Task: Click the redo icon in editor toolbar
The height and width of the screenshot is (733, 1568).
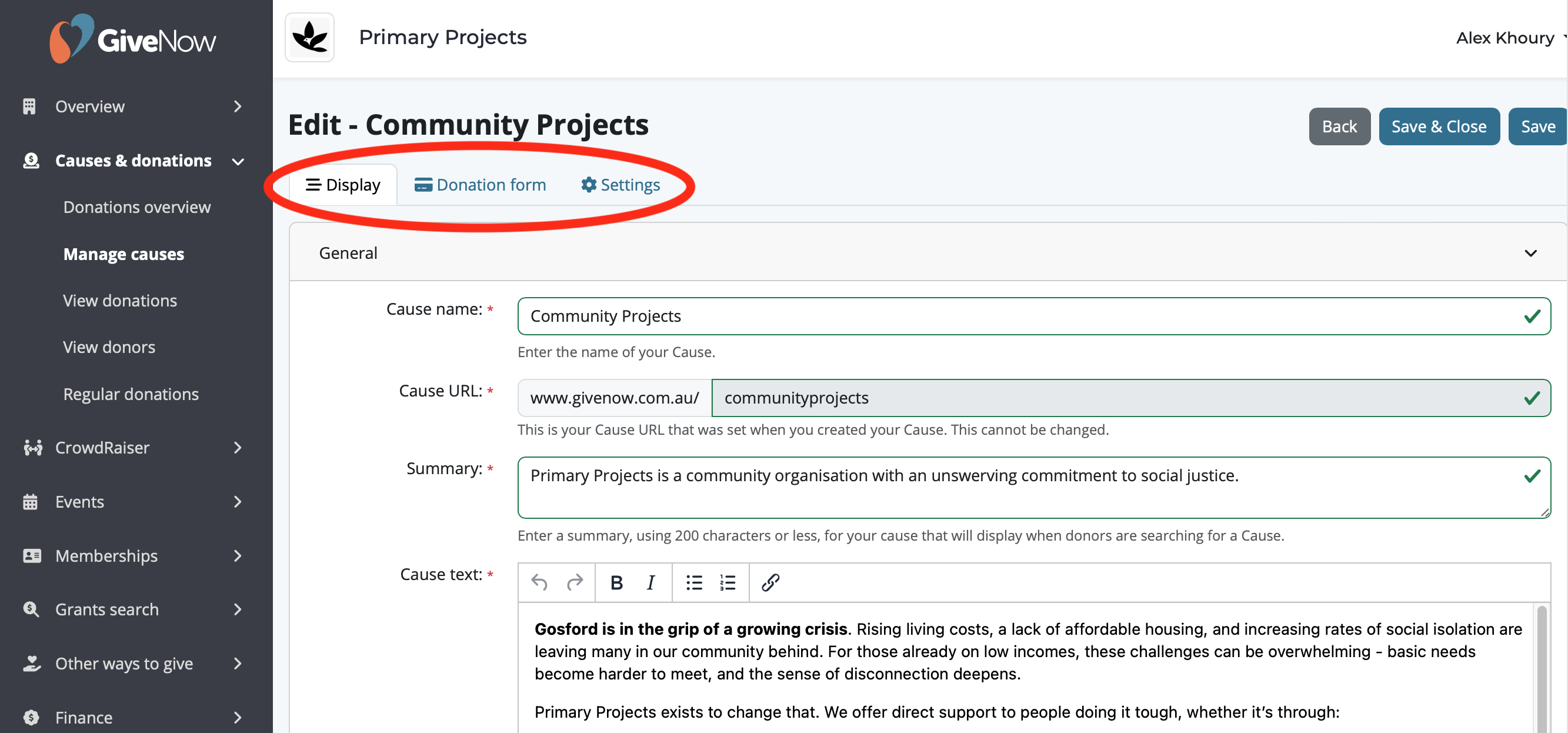Action: (574, 582)
